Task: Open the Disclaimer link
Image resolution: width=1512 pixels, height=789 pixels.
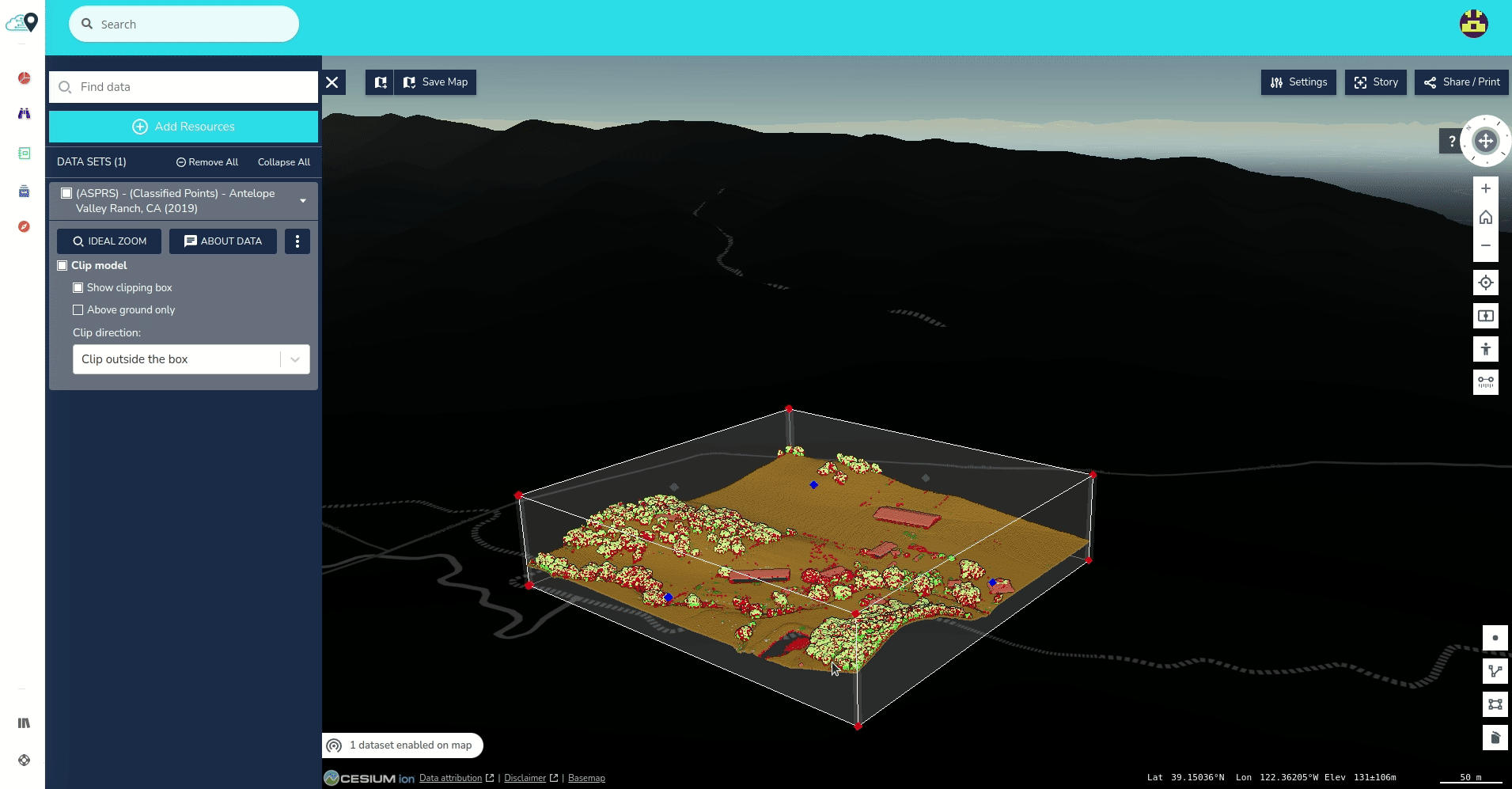Action: point(530,778)
